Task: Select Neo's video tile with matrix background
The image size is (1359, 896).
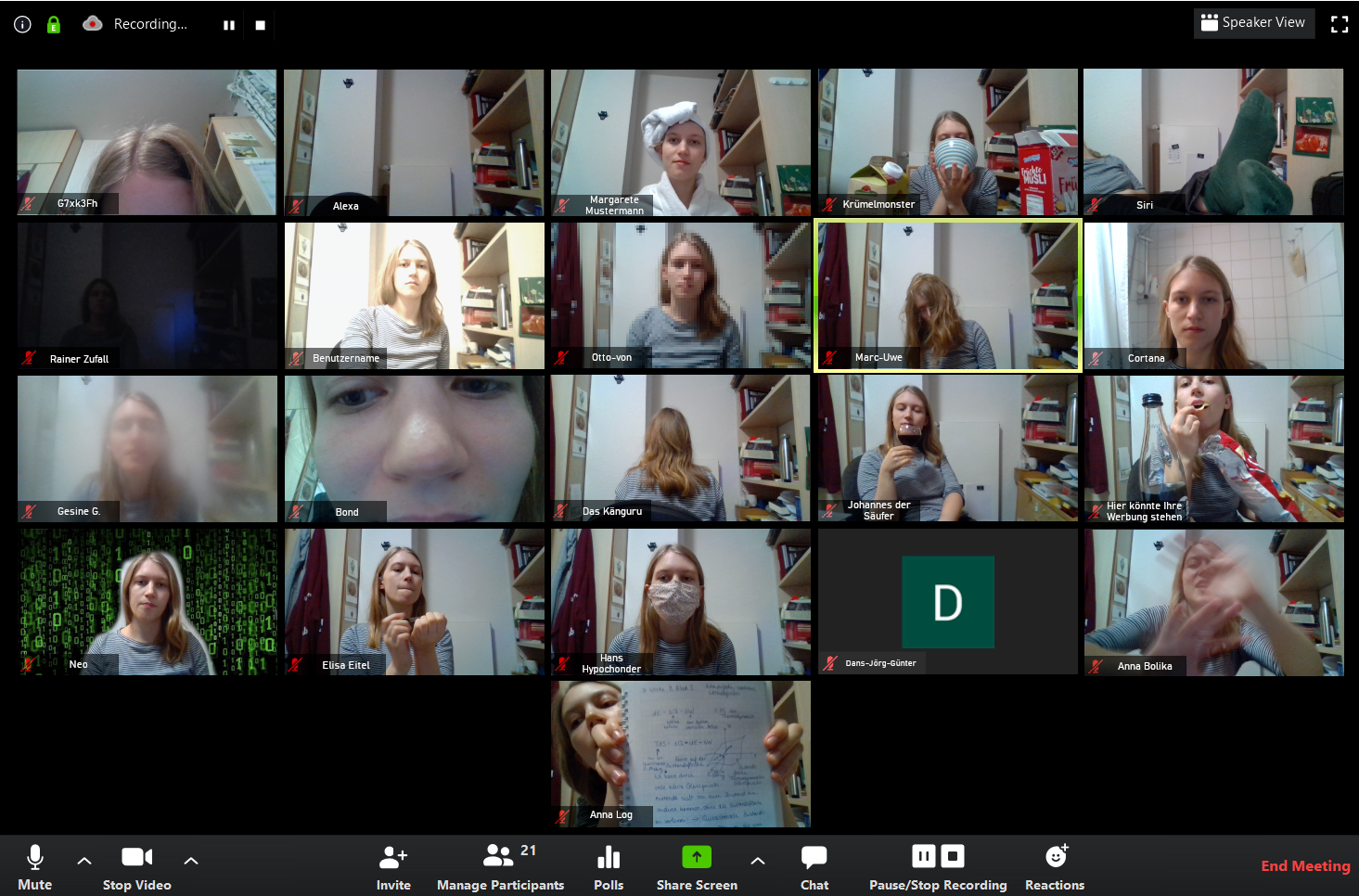Action: (147, 601)
